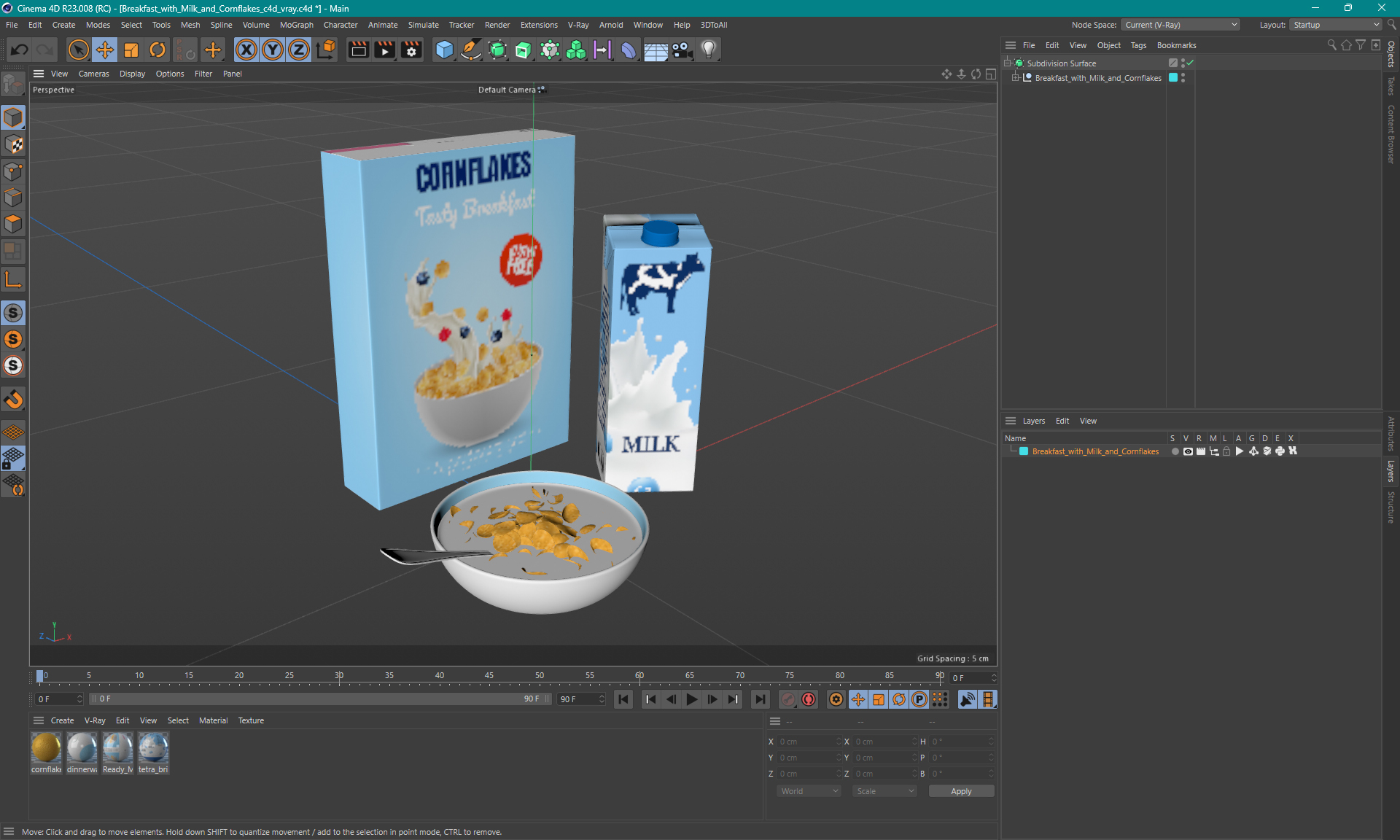Click the Object Manager search icon

[x=1331, y=45]
